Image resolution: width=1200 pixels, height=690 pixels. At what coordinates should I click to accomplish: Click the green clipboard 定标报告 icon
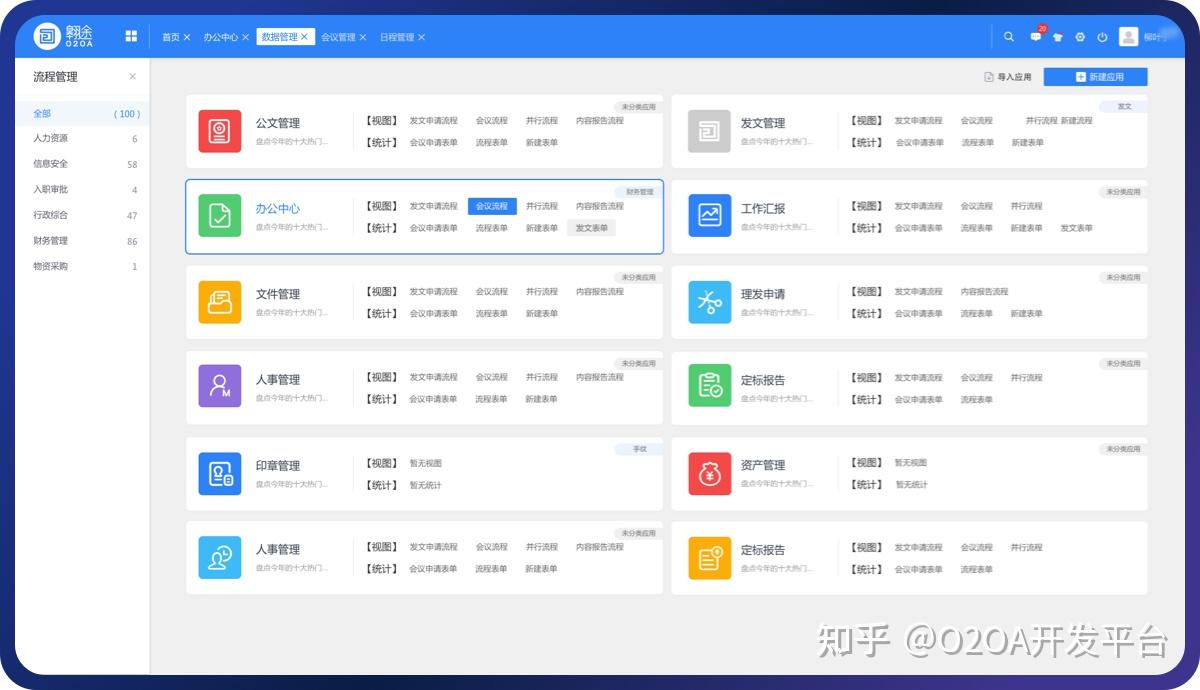(x=709, y=387)
